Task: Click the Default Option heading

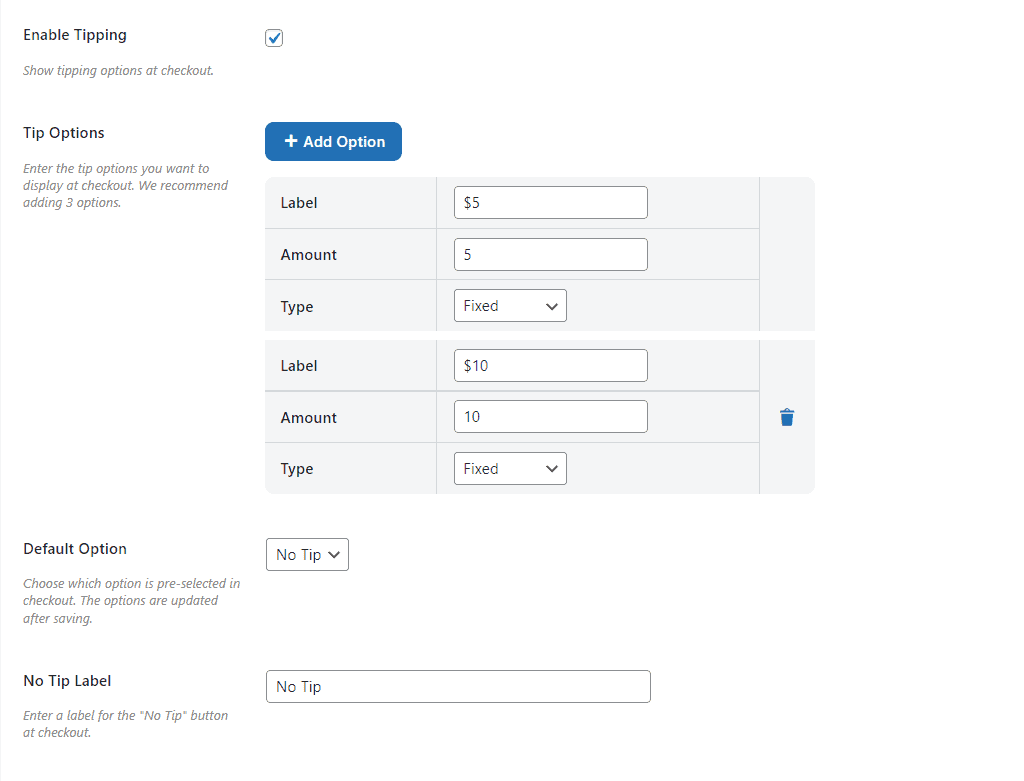Action: click(75, 549)
